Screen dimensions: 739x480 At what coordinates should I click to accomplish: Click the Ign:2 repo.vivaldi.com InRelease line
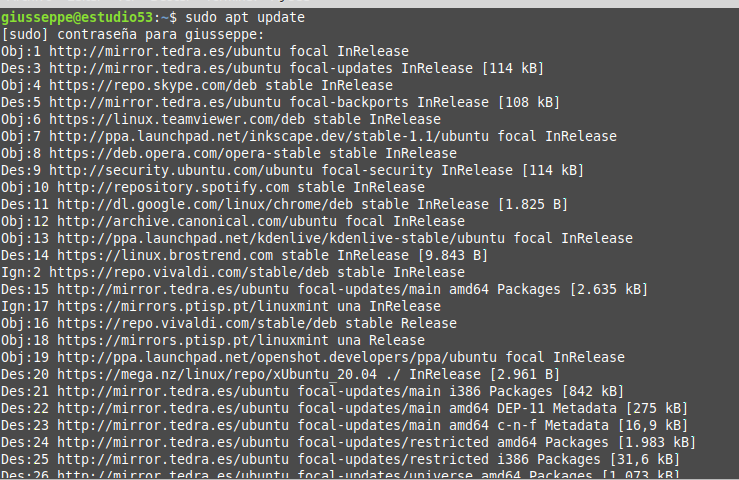(x=233, y=272)
